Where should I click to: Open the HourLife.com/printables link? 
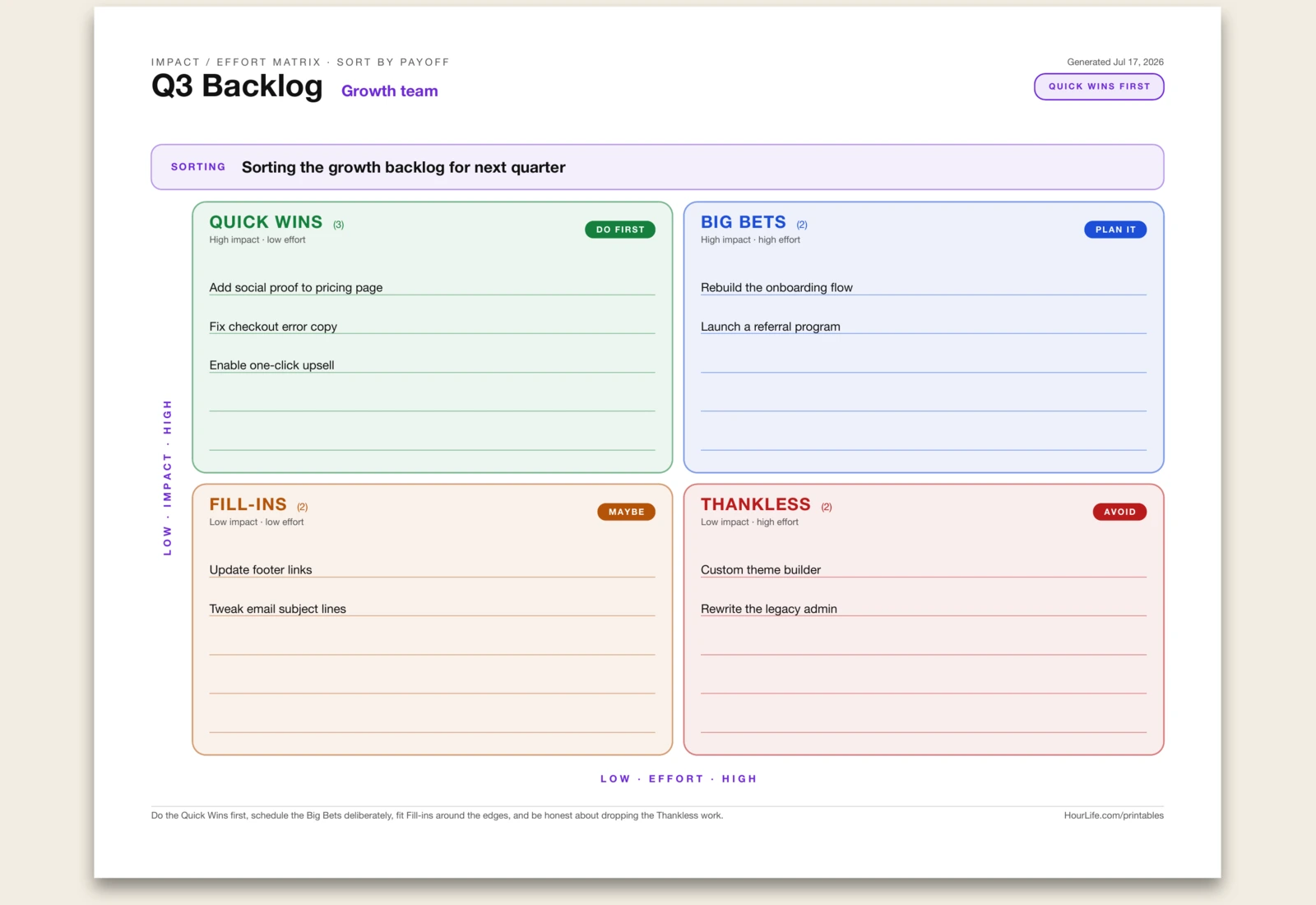pyautogui.click(x=1114, y=815)
